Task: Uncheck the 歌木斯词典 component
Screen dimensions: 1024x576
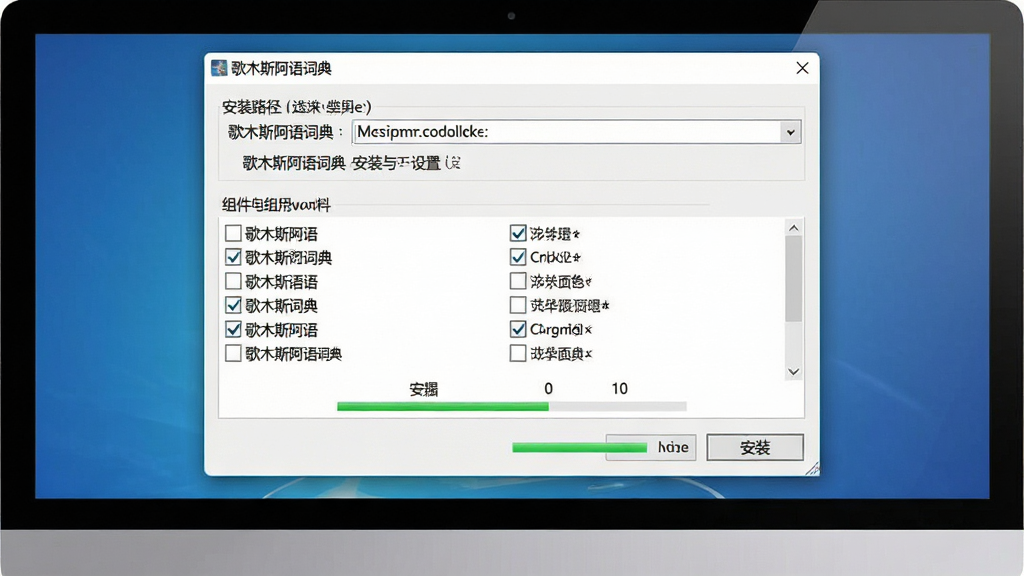Action: click(x=233, y=305)
